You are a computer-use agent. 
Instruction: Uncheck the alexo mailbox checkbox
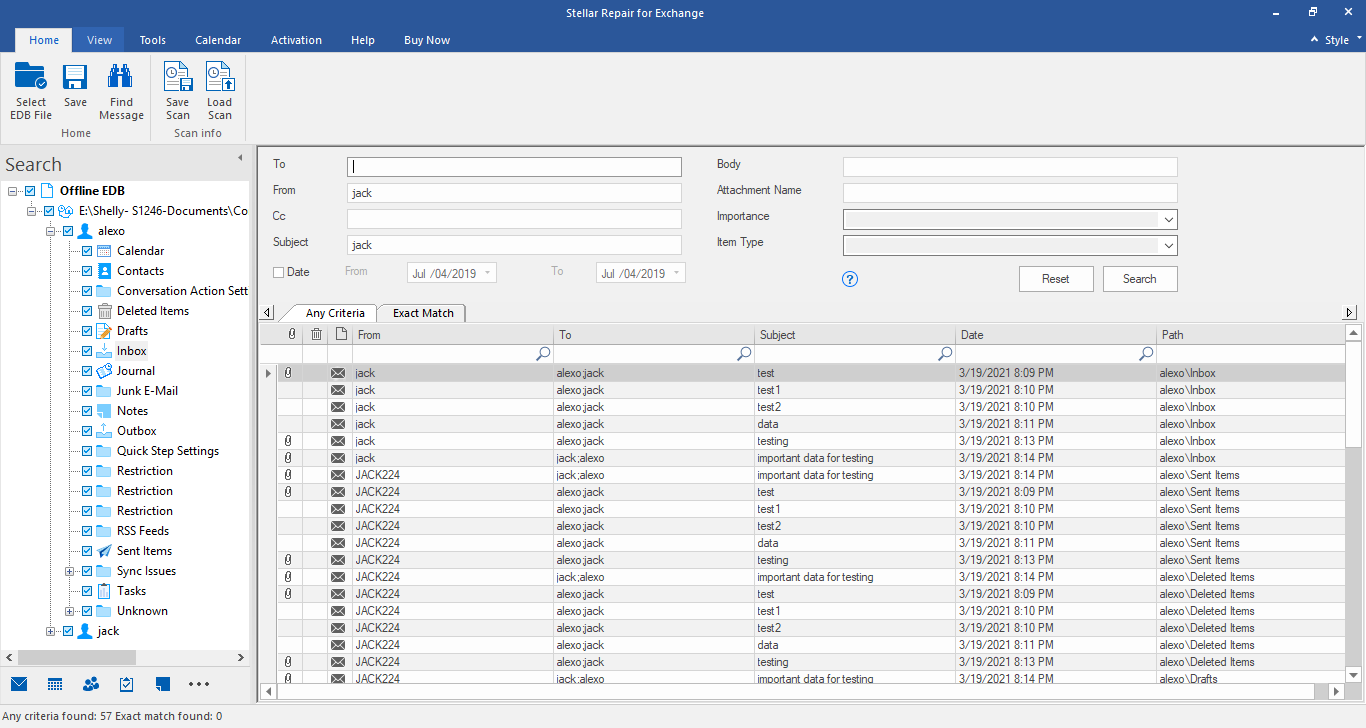click(x=68, y=231)
